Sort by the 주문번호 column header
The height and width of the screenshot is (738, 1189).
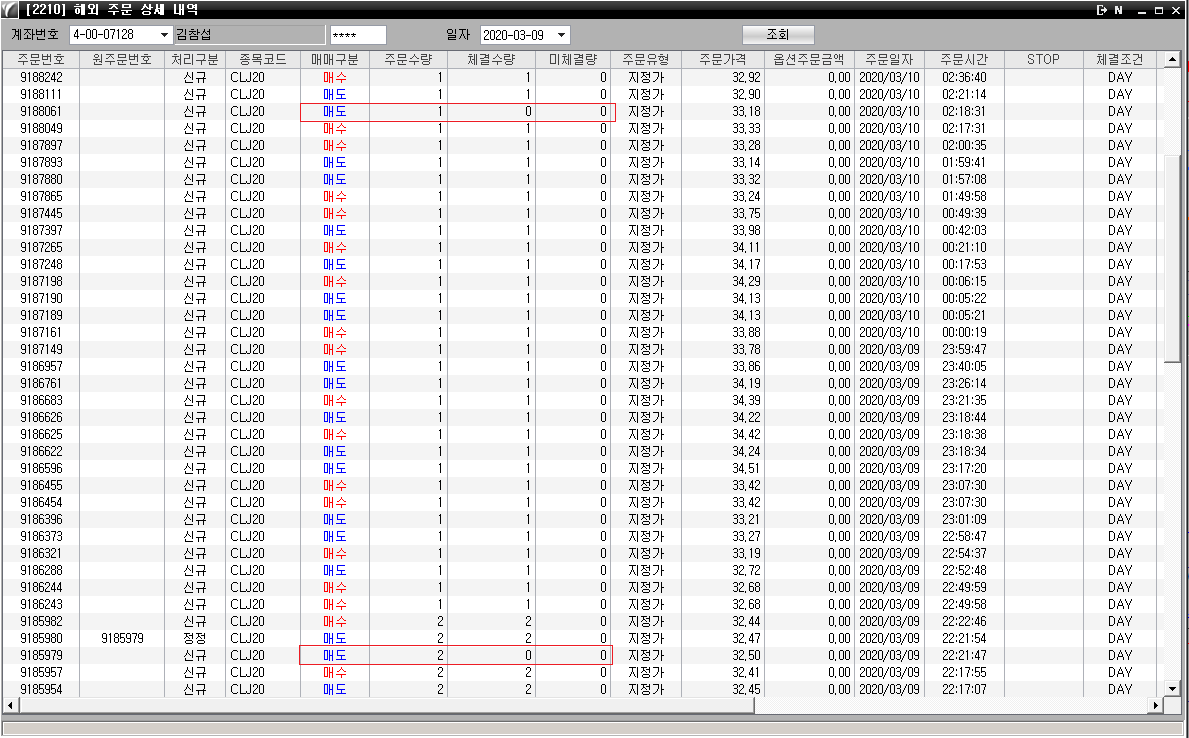point(41,60)
